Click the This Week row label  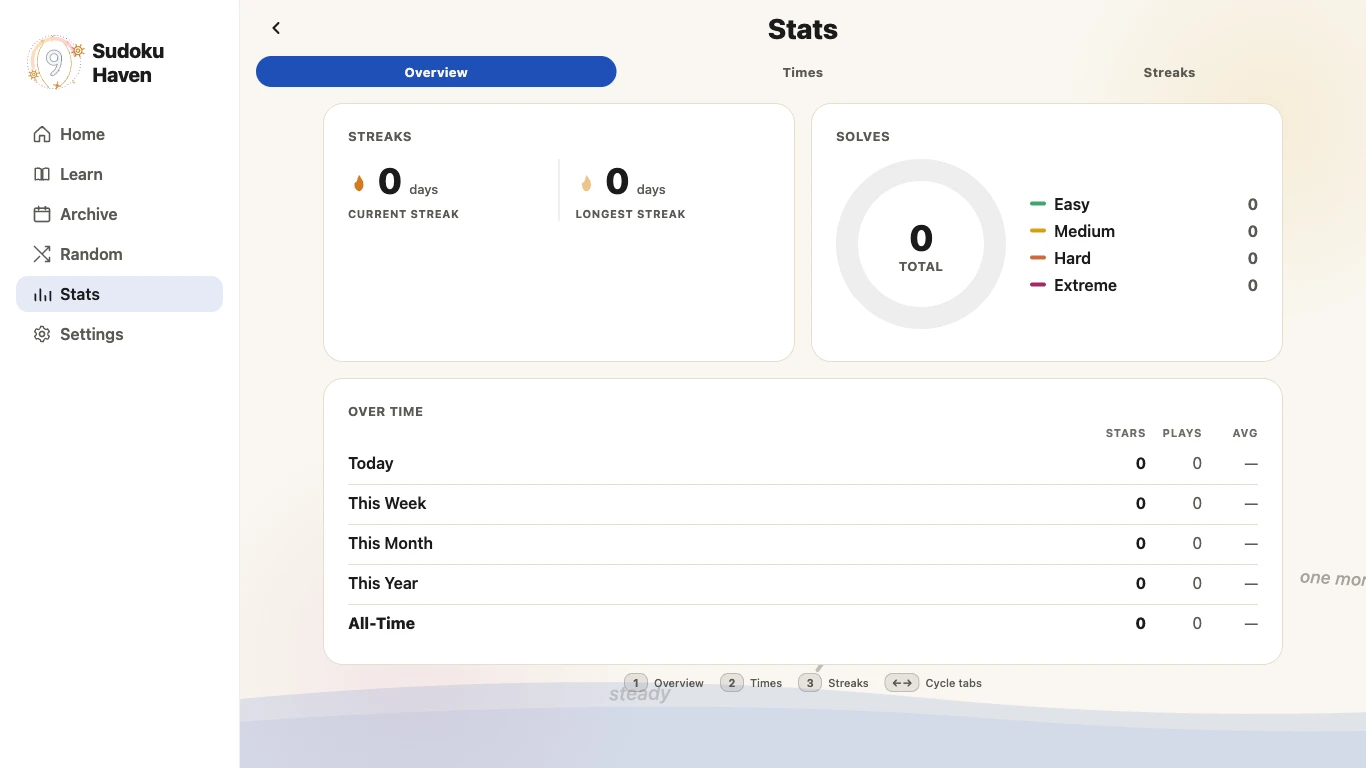tap(387, 503)
